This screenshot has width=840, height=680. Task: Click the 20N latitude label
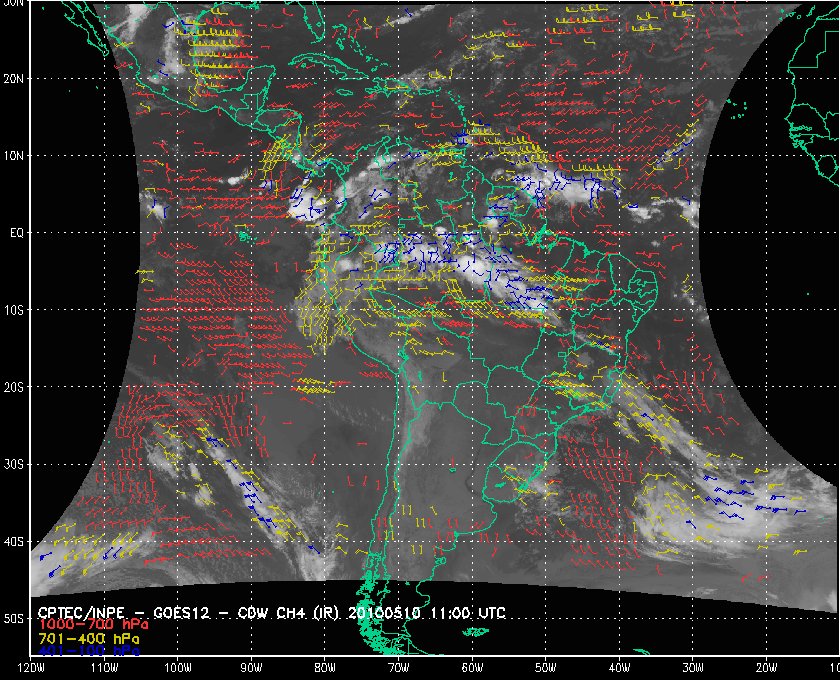coord(13,79)
